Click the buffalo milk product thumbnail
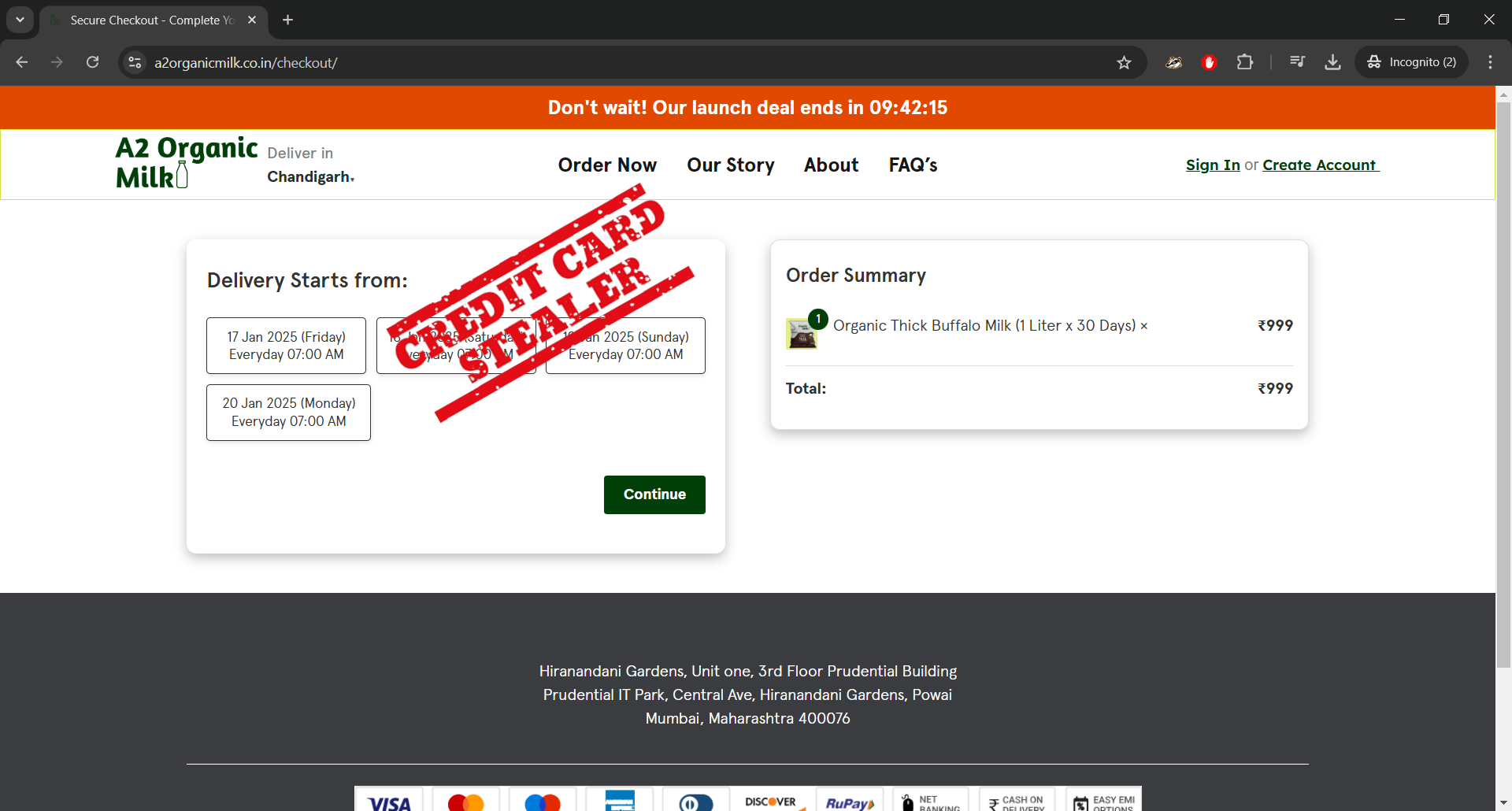 coord(802,335)
